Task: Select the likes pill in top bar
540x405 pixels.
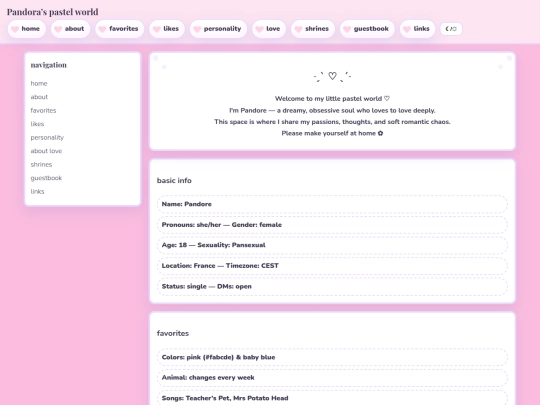Action: pos(167,29)
